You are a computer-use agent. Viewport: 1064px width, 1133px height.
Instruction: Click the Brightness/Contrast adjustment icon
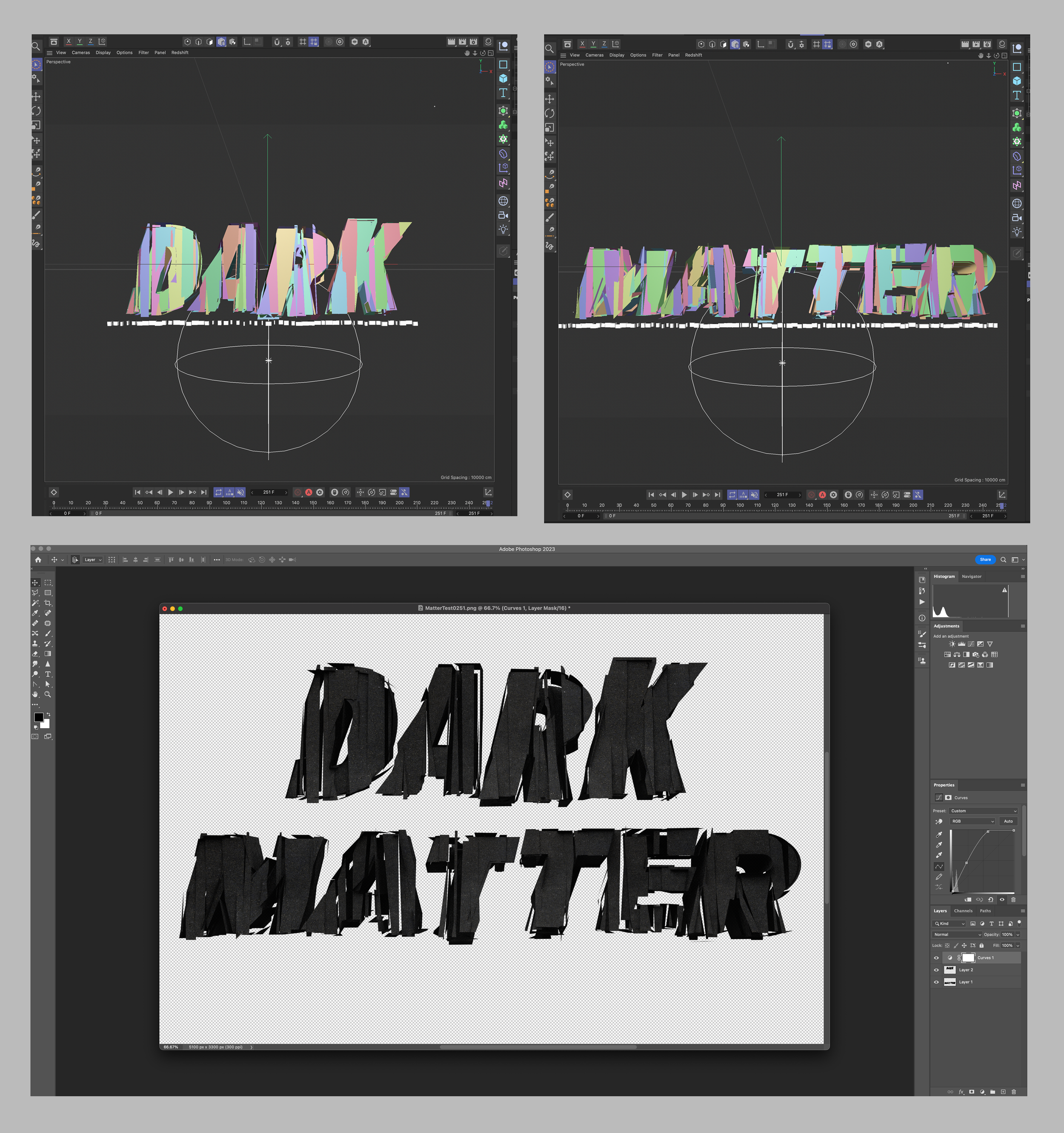(x=952, y=644)
